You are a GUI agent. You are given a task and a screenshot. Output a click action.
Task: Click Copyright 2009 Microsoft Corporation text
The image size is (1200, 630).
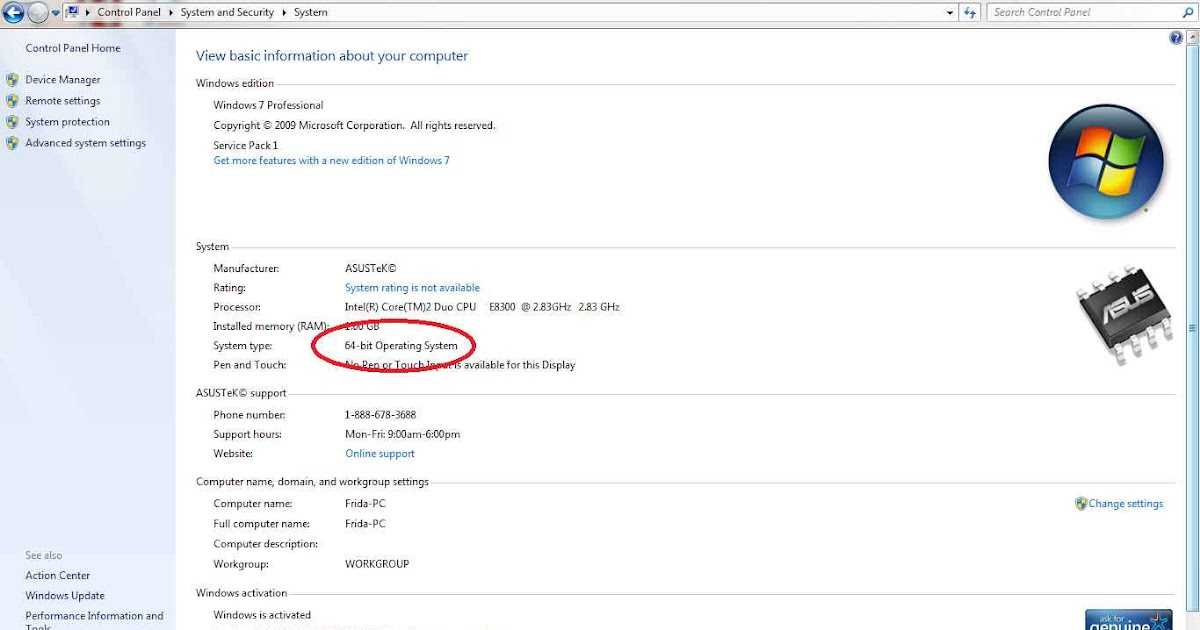click(354, 125)
